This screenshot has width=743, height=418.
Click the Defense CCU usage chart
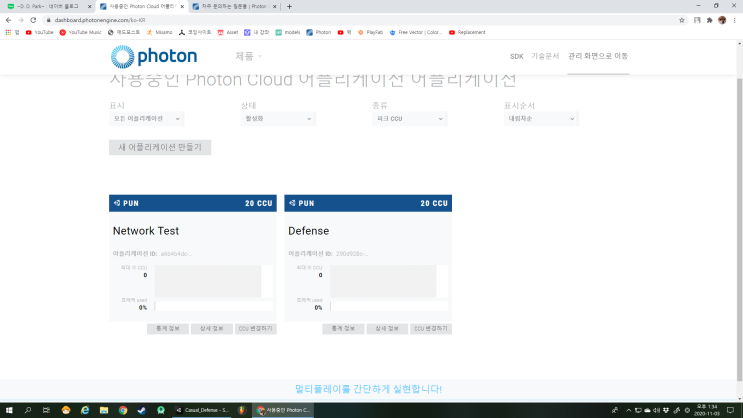coord(389,282)
